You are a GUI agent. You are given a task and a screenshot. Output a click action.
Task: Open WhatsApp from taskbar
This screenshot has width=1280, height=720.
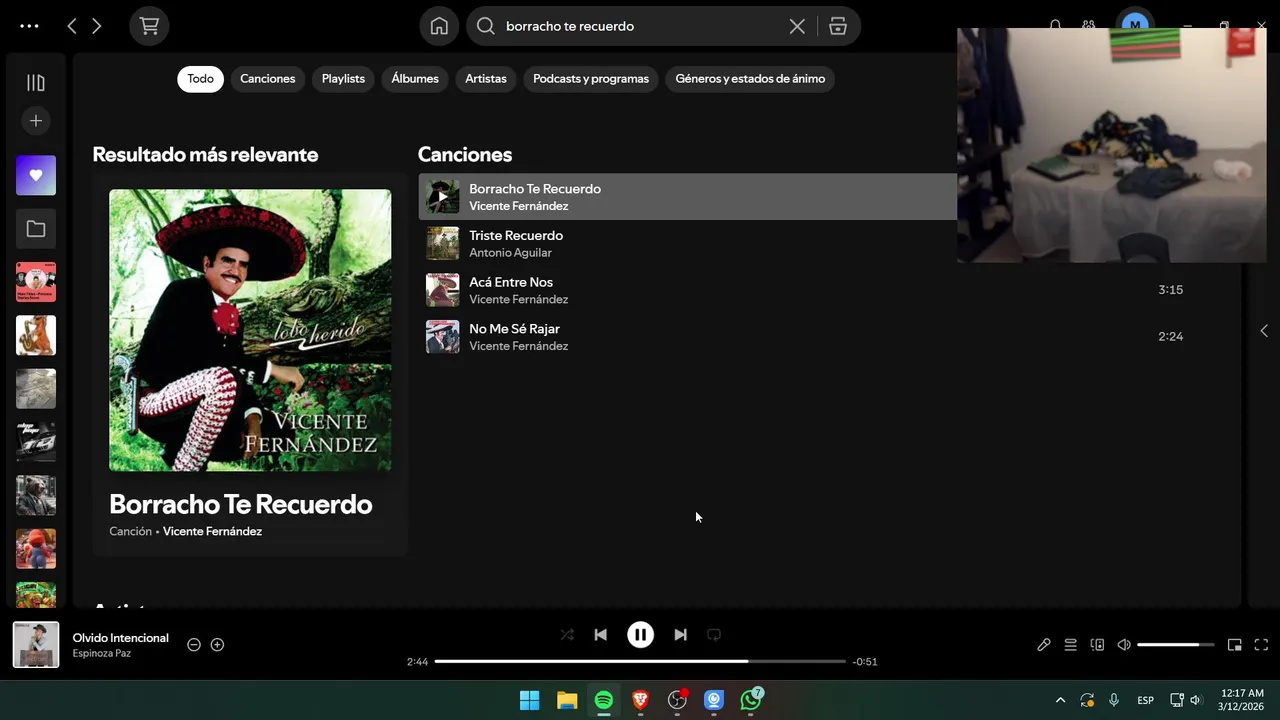pos(751,701)
